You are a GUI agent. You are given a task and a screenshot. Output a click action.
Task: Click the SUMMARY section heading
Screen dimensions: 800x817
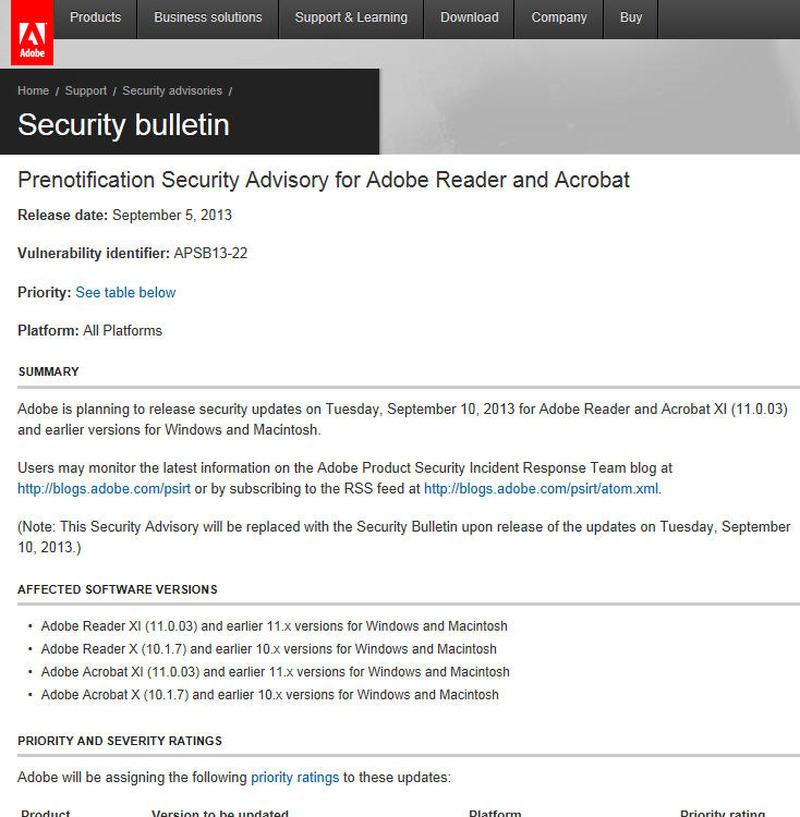48,372
